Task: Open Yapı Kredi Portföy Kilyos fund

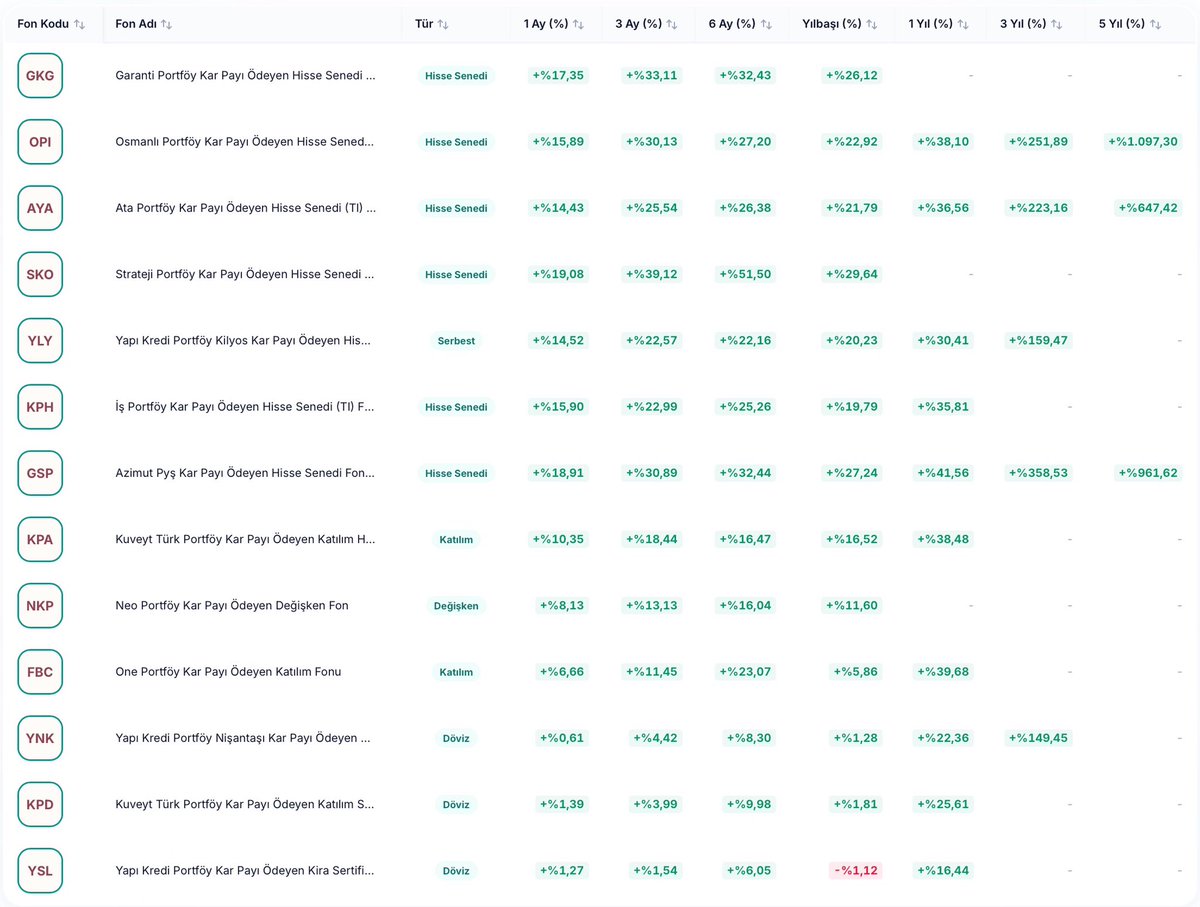Action: point(243,340)
